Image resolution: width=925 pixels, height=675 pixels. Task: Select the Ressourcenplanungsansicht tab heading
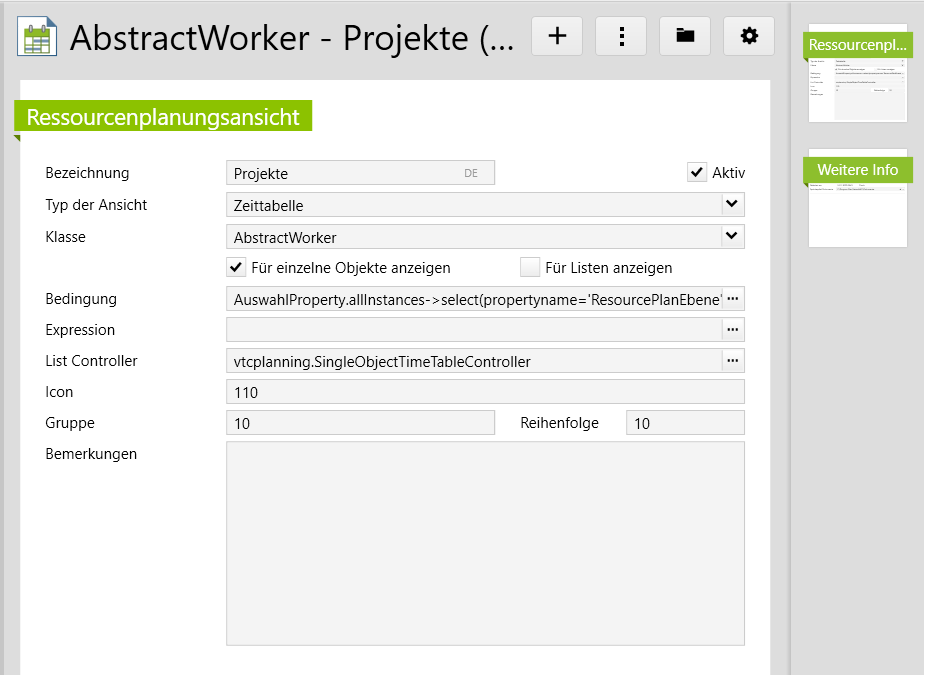pyautogui.click(x=163, y=117)
